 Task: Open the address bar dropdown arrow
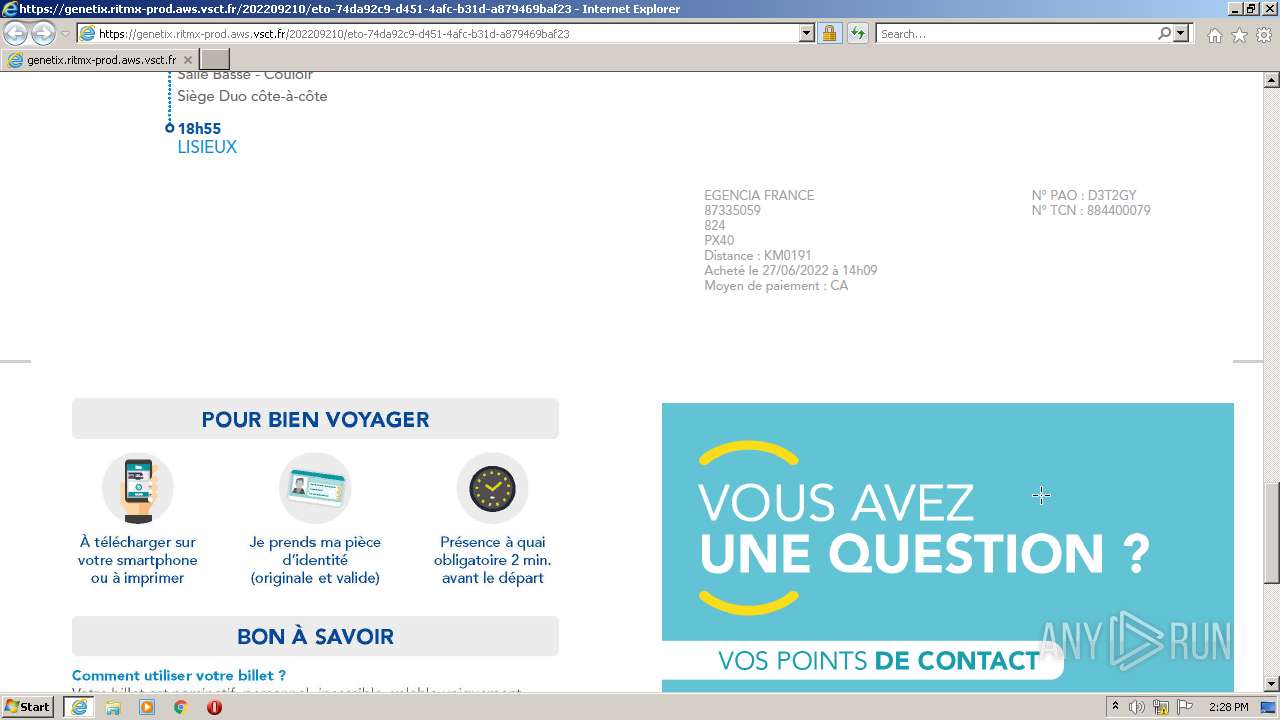point(807,33)
